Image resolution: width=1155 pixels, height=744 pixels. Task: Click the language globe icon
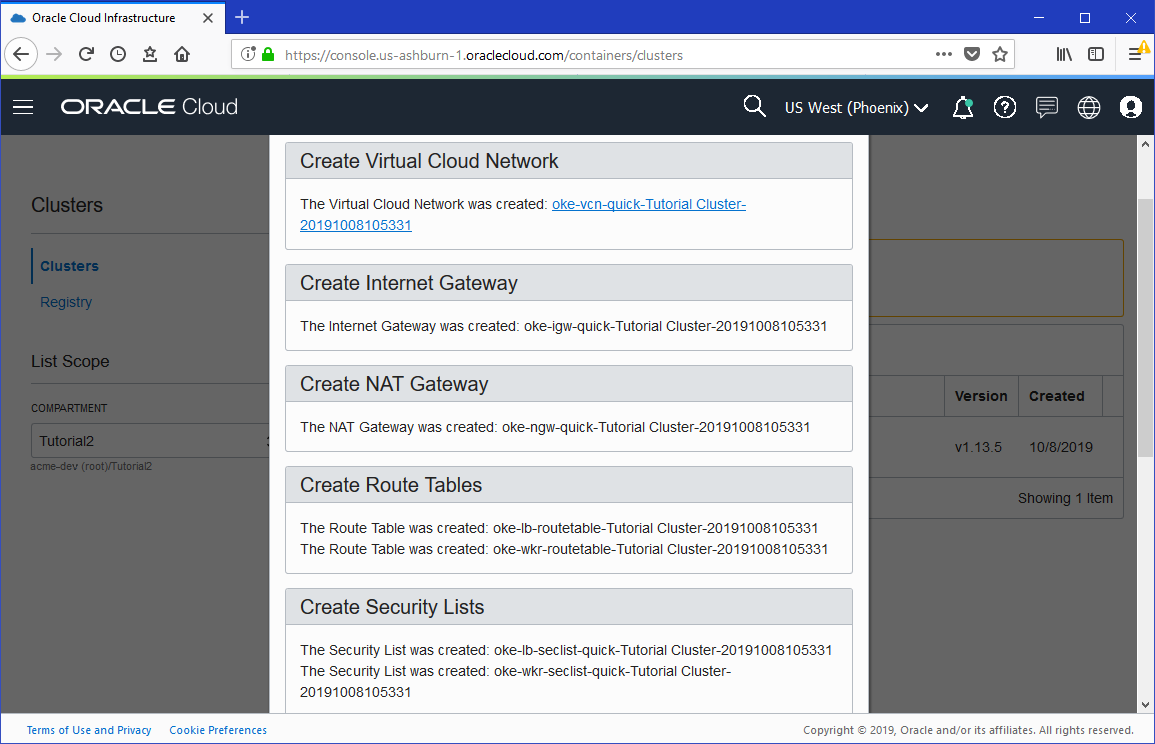(x=1089, y=107)
